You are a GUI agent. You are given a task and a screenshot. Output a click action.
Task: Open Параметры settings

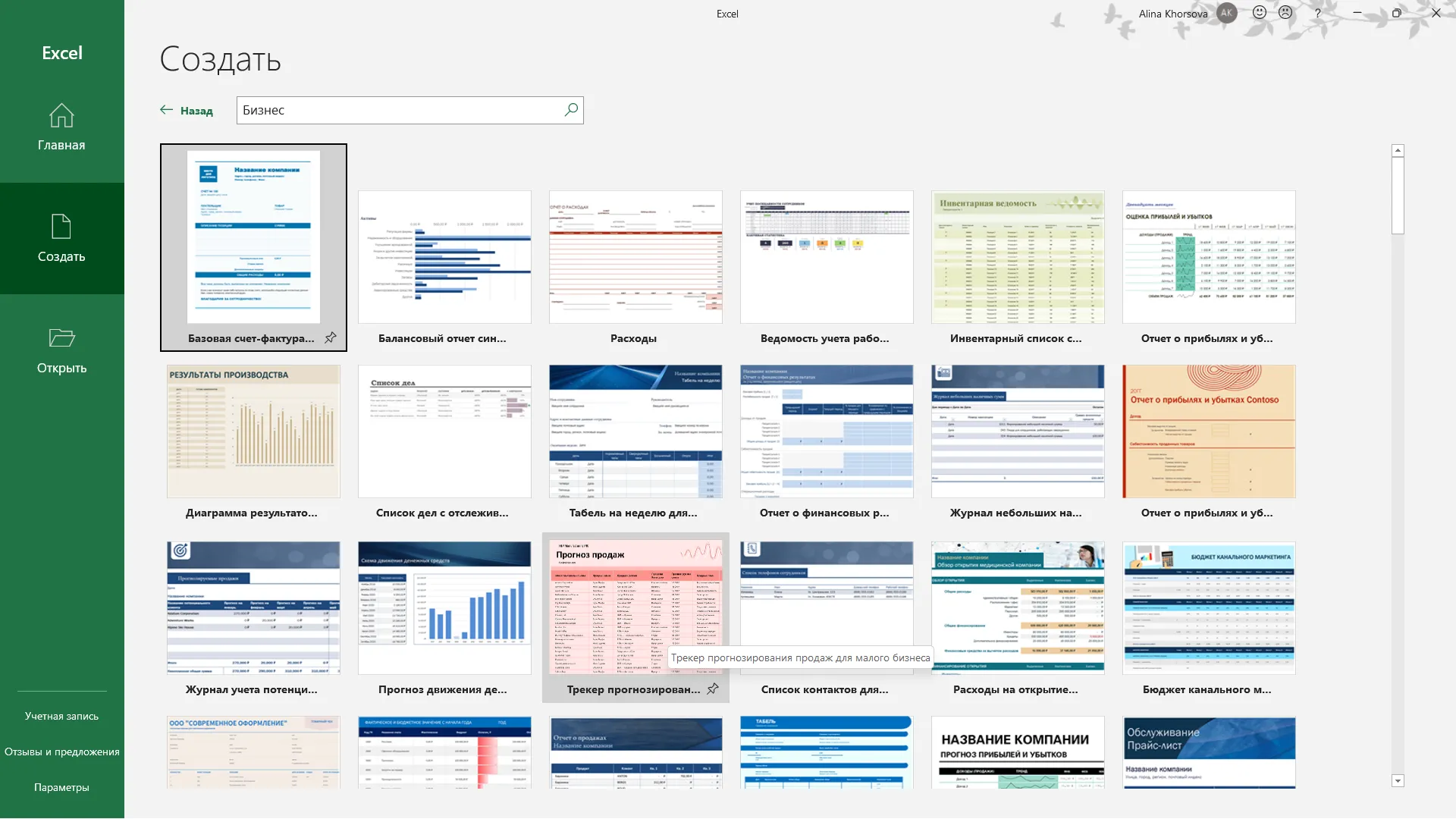click(61, 787)
